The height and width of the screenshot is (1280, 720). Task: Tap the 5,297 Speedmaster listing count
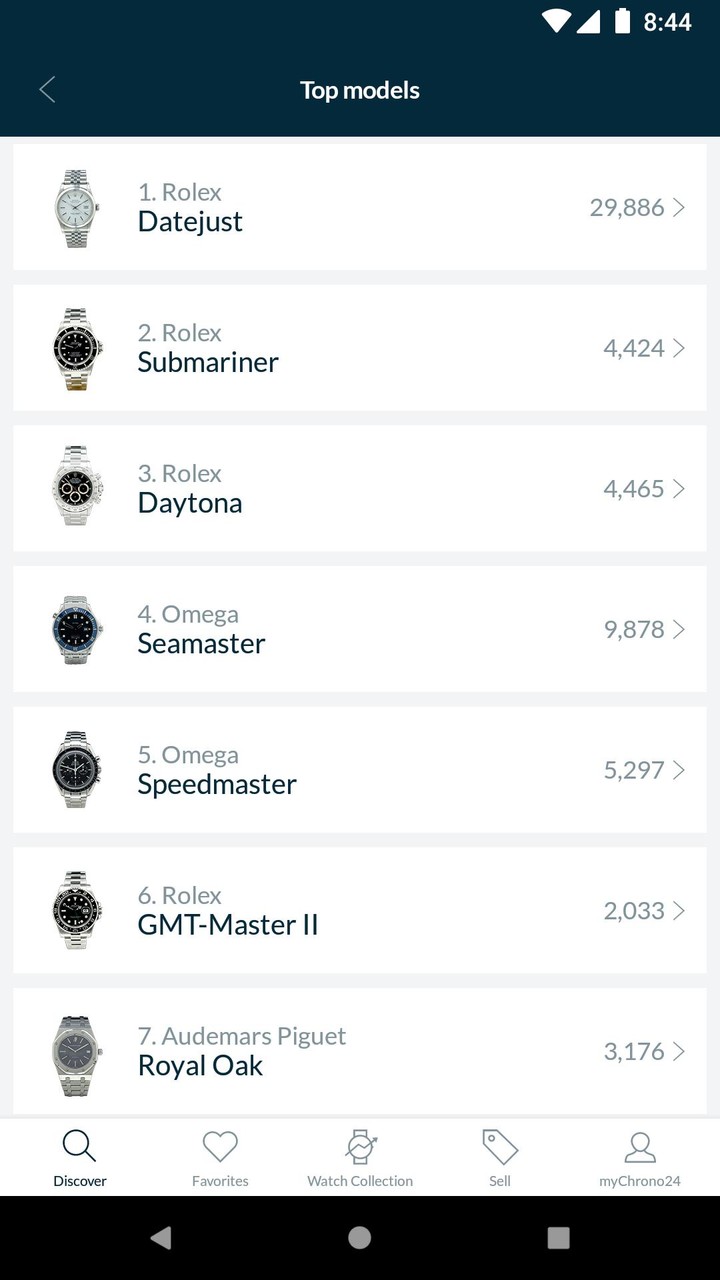pos(634,770)
